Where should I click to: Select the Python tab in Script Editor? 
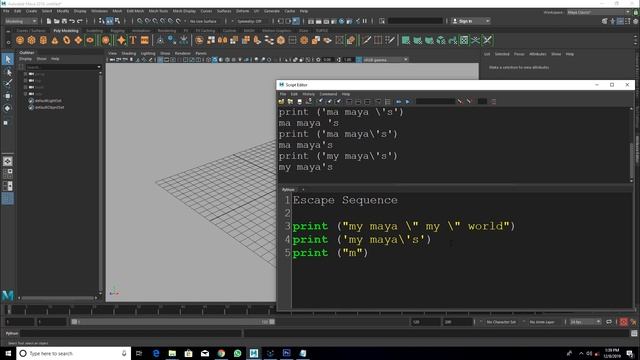(x=288, y=189)
